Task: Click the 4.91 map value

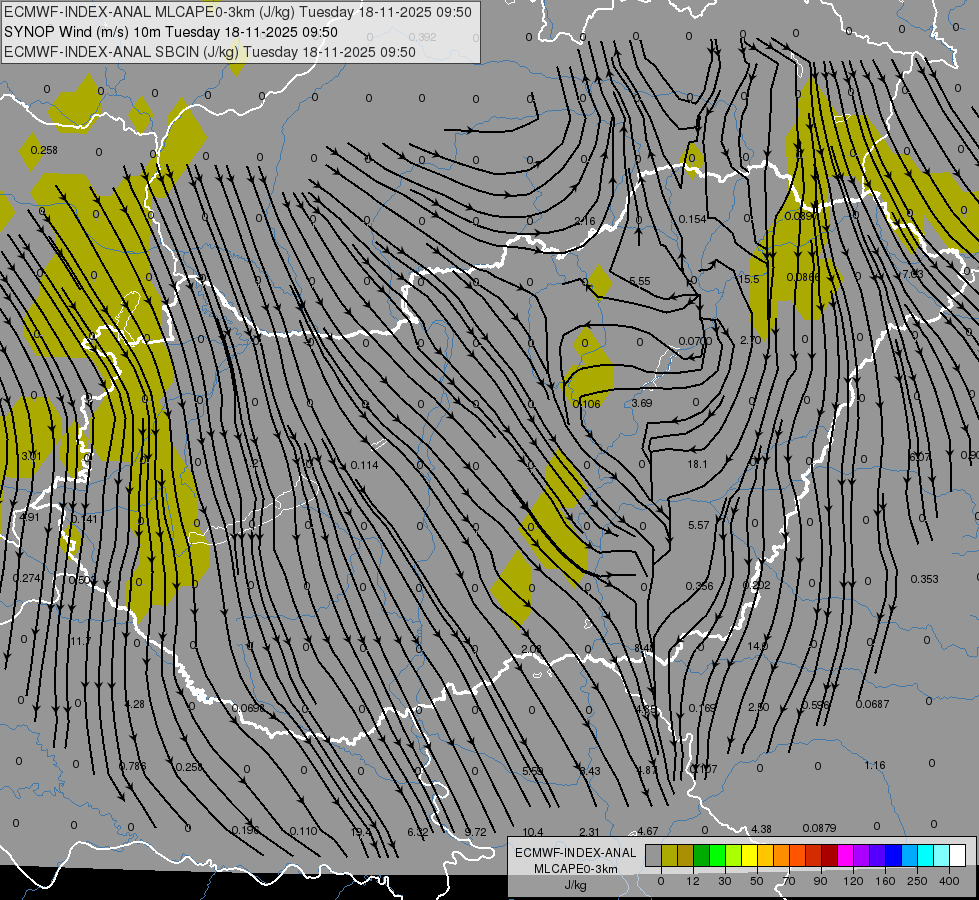Action: [29, 517]
